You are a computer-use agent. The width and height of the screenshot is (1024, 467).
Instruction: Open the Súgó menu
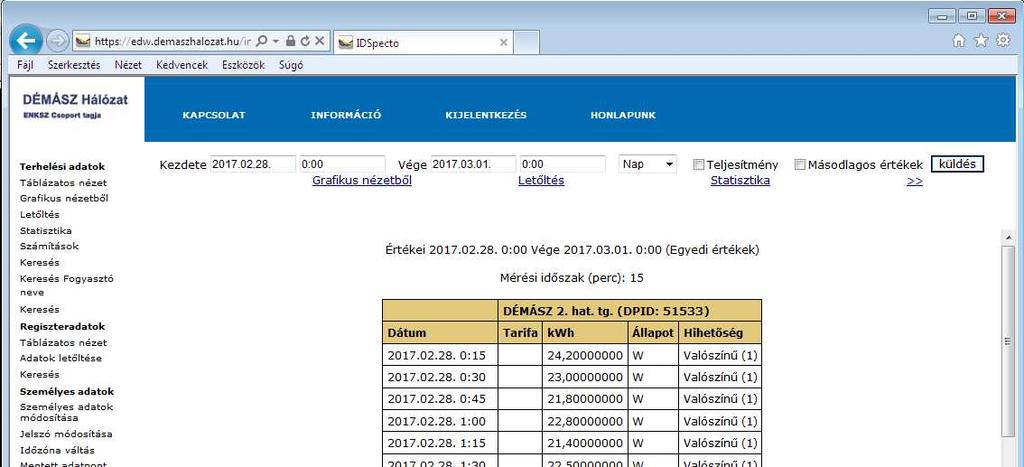[291, 65]
